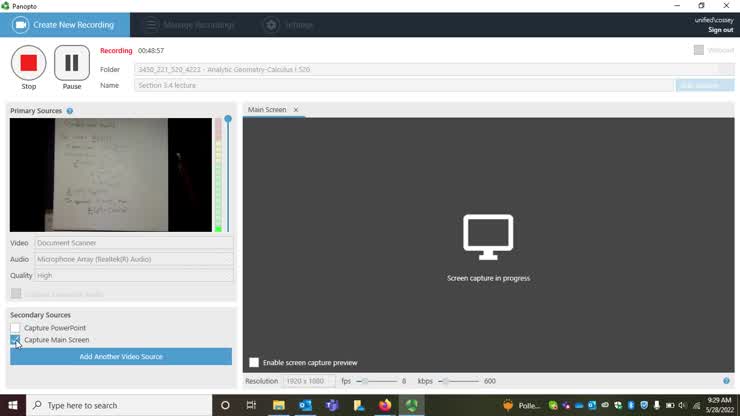Image resolution: width=740 pixels, height=416 pixels.
Task: Click the recording timer 00:48:57
Action: pyautogui.click(x=151, y=51)
